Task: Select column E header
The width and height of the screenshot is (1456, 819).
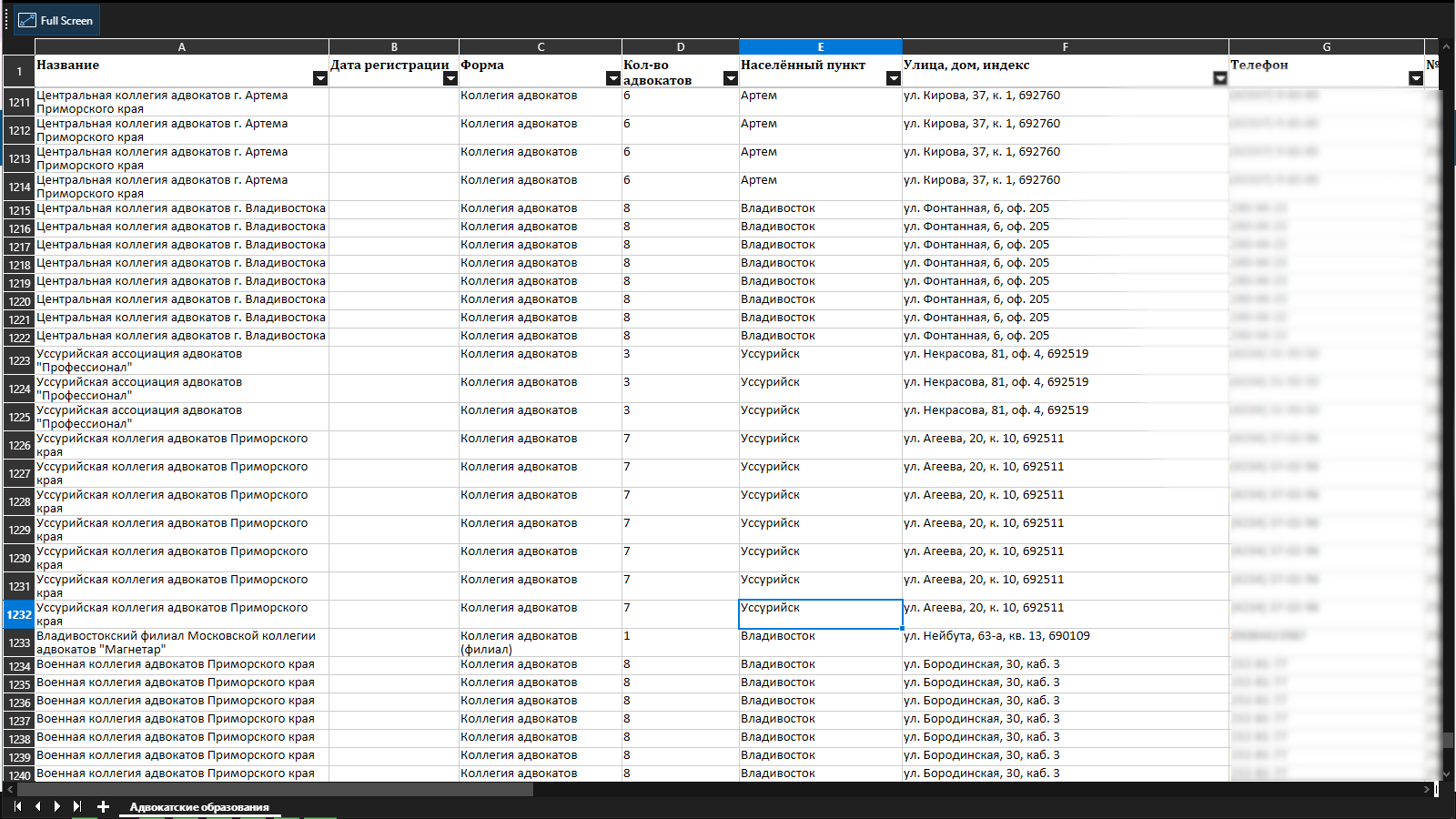Action: pos(820,46)
